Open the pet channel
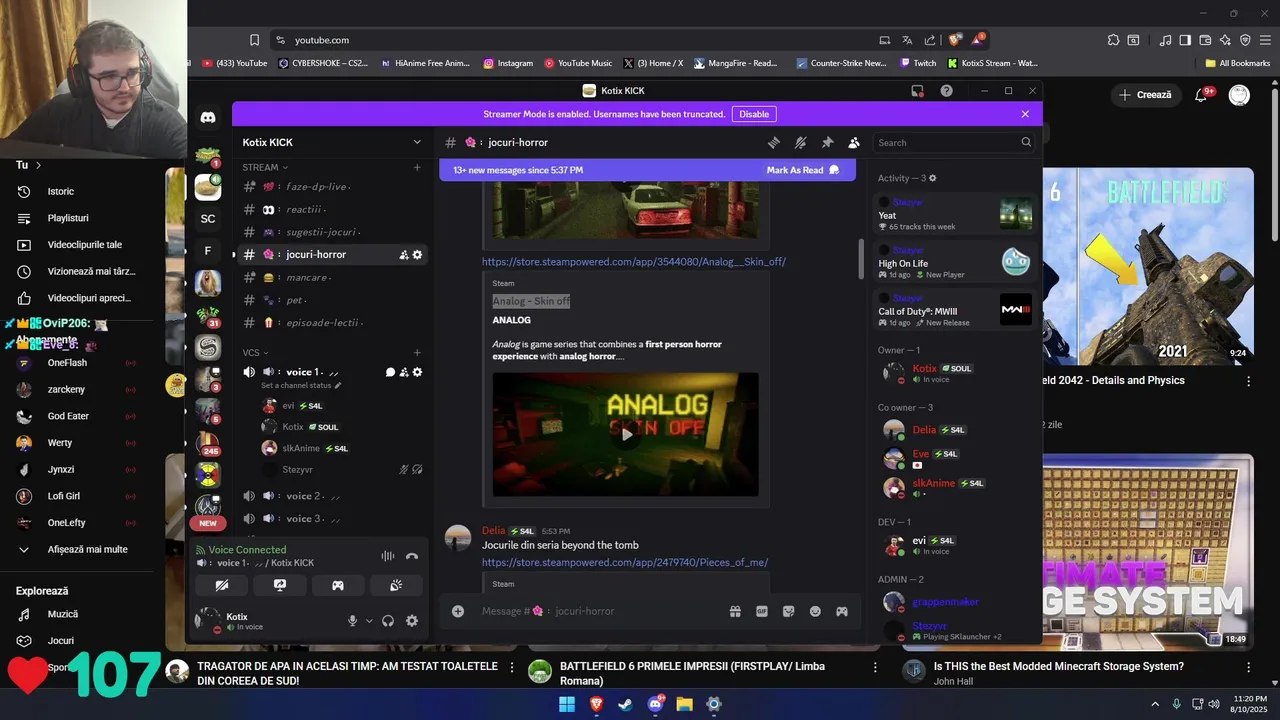Screen dimensions: 1280x720 (x=332, y=300)
